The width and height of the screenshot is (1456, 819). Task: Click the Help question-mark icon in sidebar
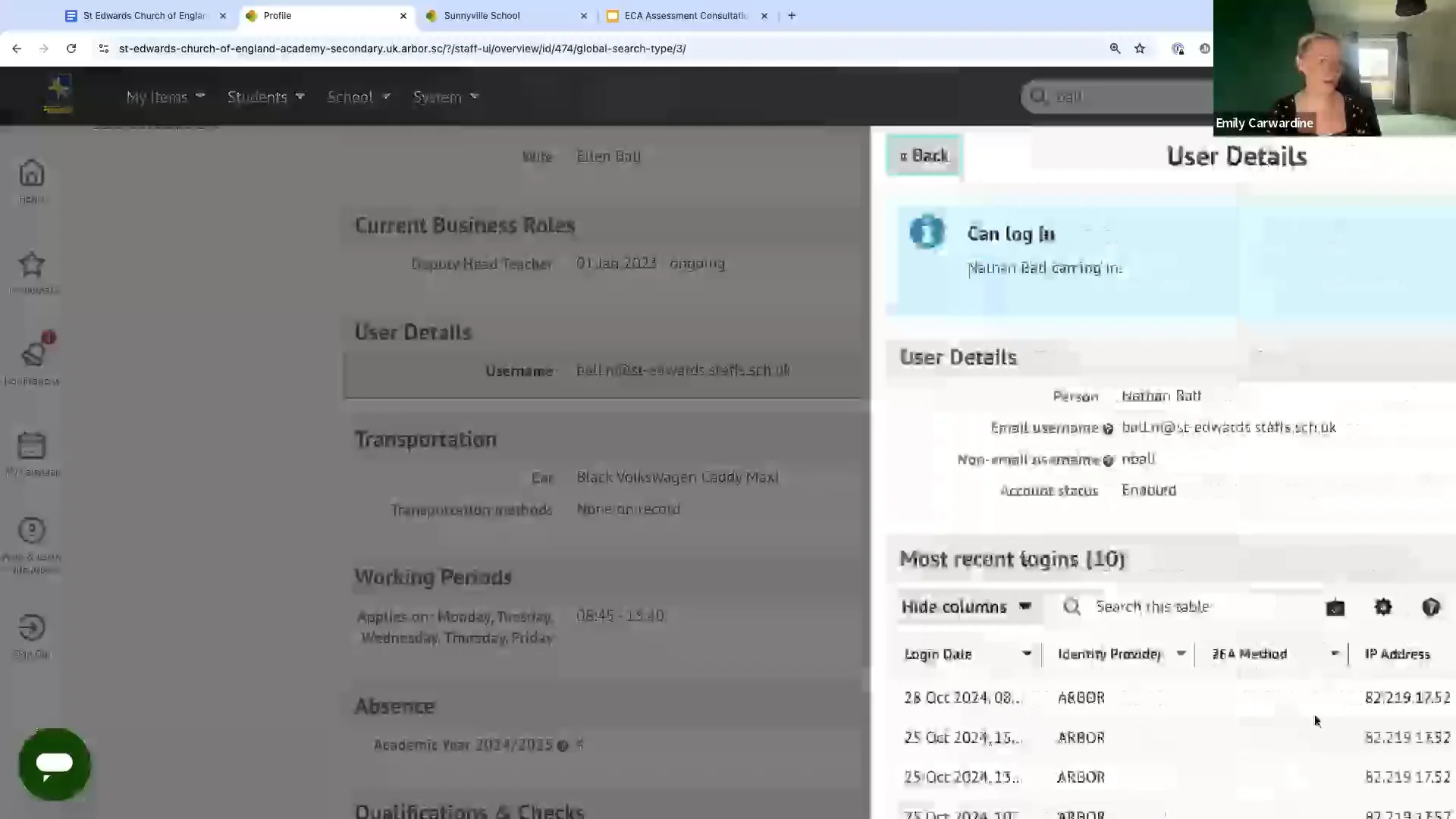[x=31, y=531]
